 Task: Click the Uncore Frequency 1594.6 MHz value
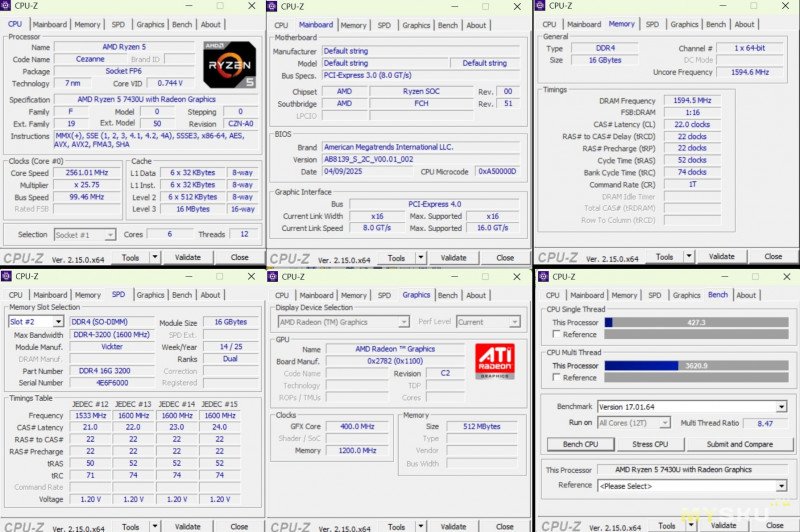pos(749,72)
